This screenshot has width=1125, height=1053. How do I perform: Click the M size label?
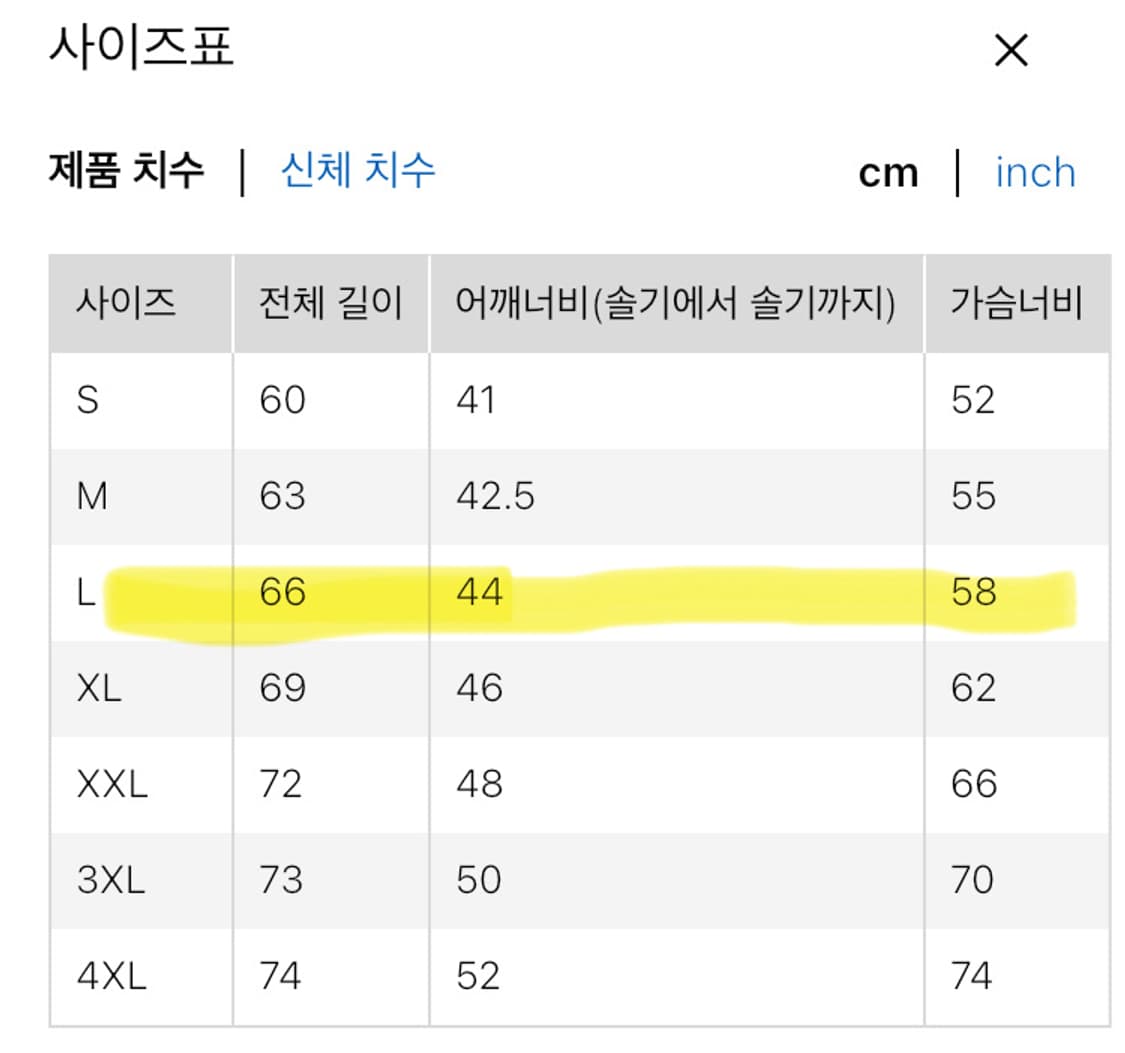(x=94, y=495)
